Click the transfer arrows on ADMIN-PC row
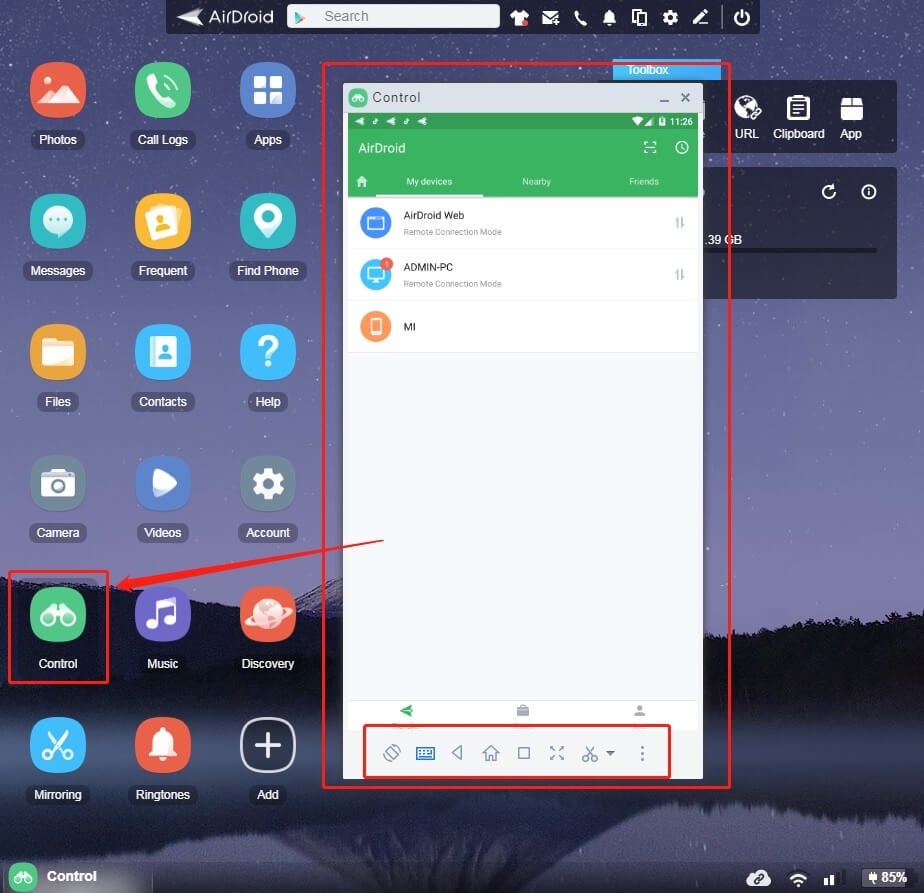Screen dimensions: 924x893 click(x=679, y=275)
